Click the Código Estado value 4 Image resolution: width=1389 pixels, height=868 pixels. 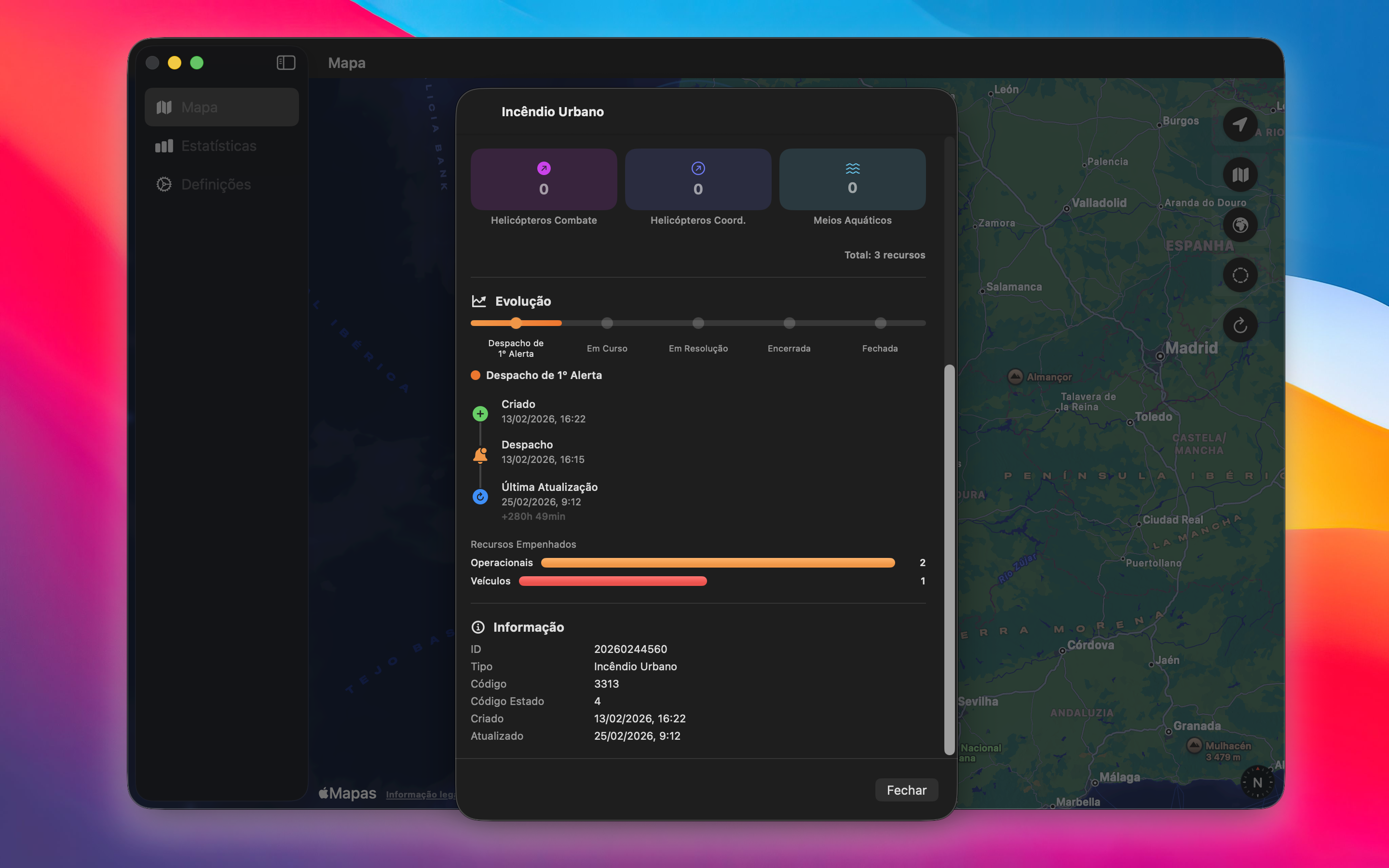click(597, 701)
